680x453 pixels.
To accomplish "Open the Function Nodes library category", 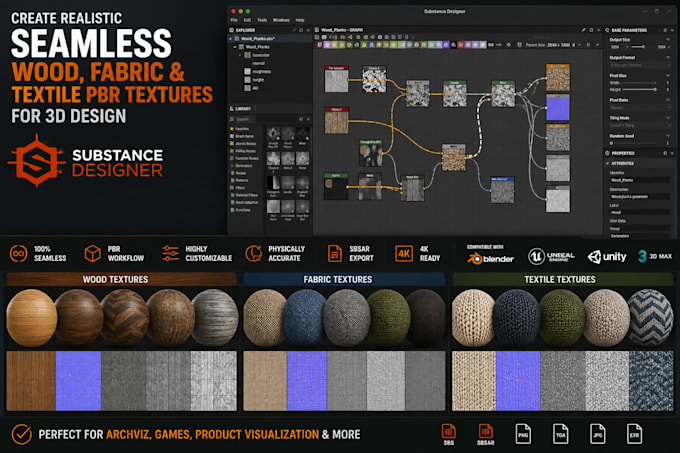I will 244,158.
